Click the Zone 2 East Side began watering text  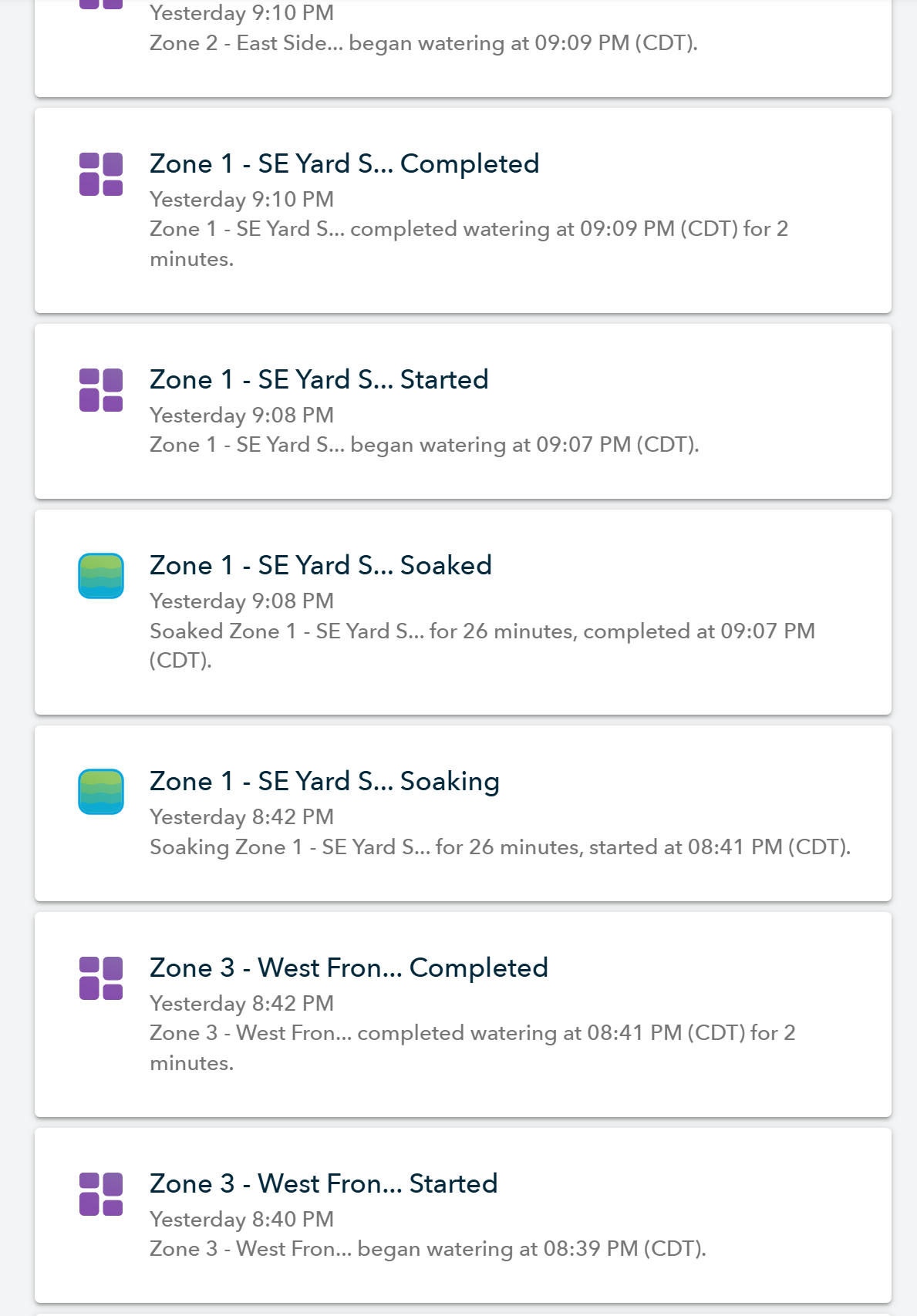[x=423, y=43]
